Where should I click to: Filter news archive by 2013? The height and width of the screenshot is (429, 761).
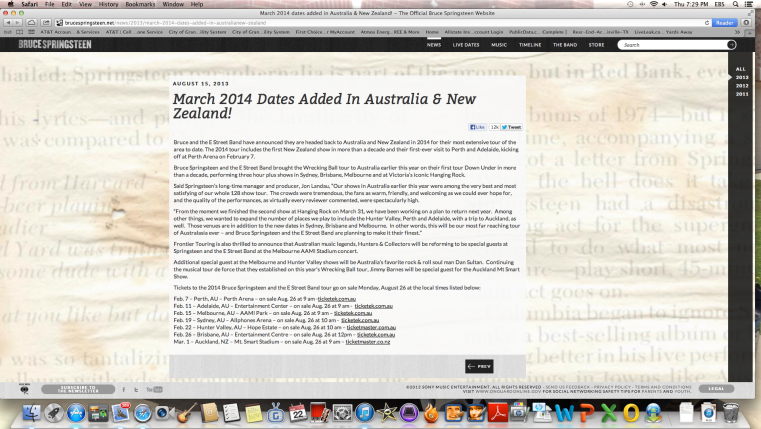[x=742, y=78]
